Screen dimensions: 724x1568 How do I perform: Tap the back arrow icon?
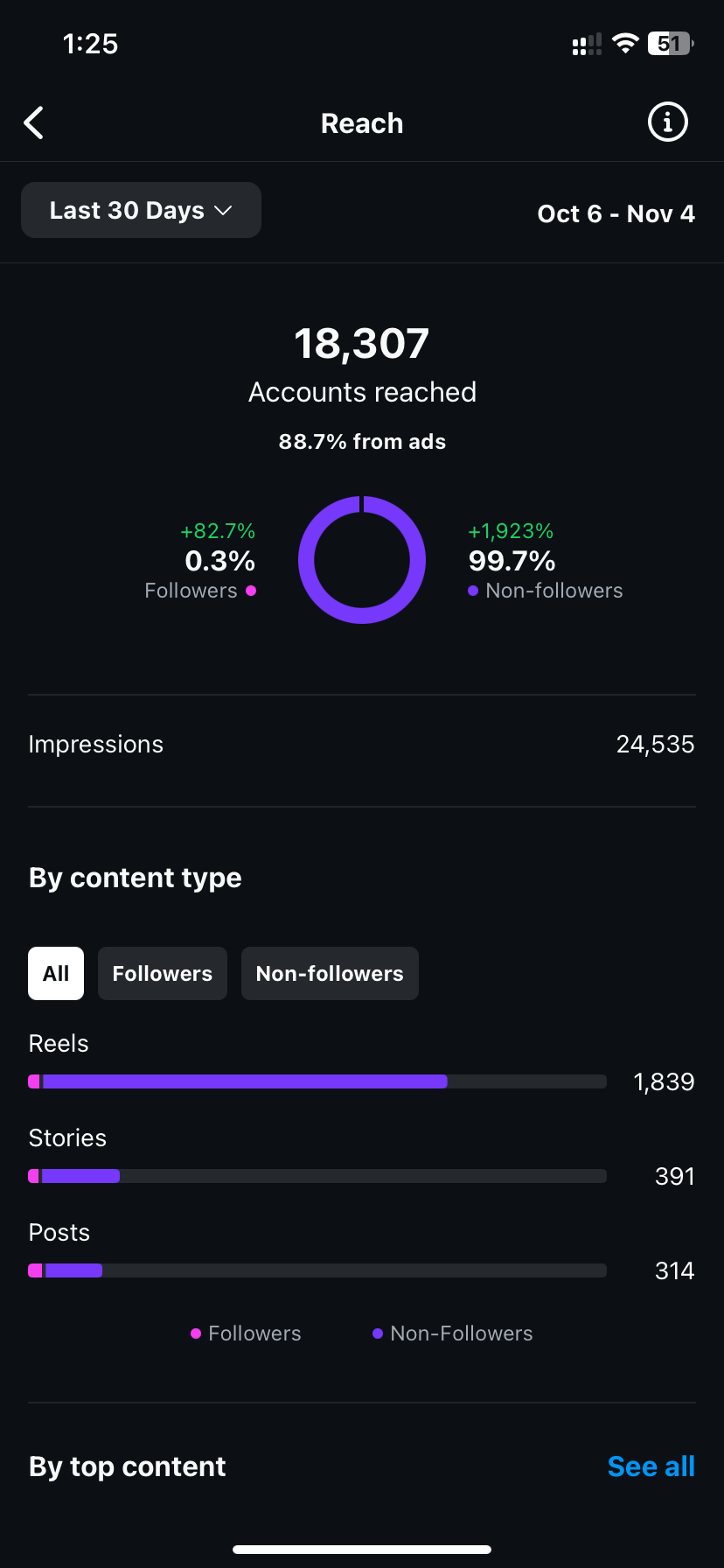click(x=34, y=123)
